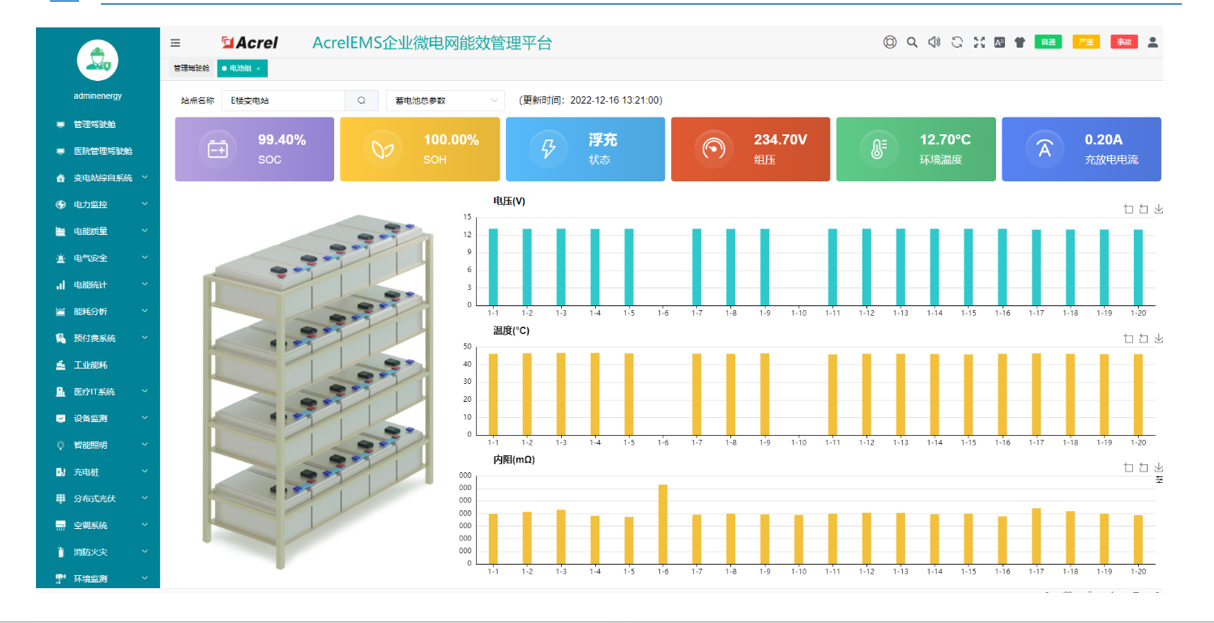Click the 空调系统 air conditioner icon
1214x623 pixels.
coord(61,525)
